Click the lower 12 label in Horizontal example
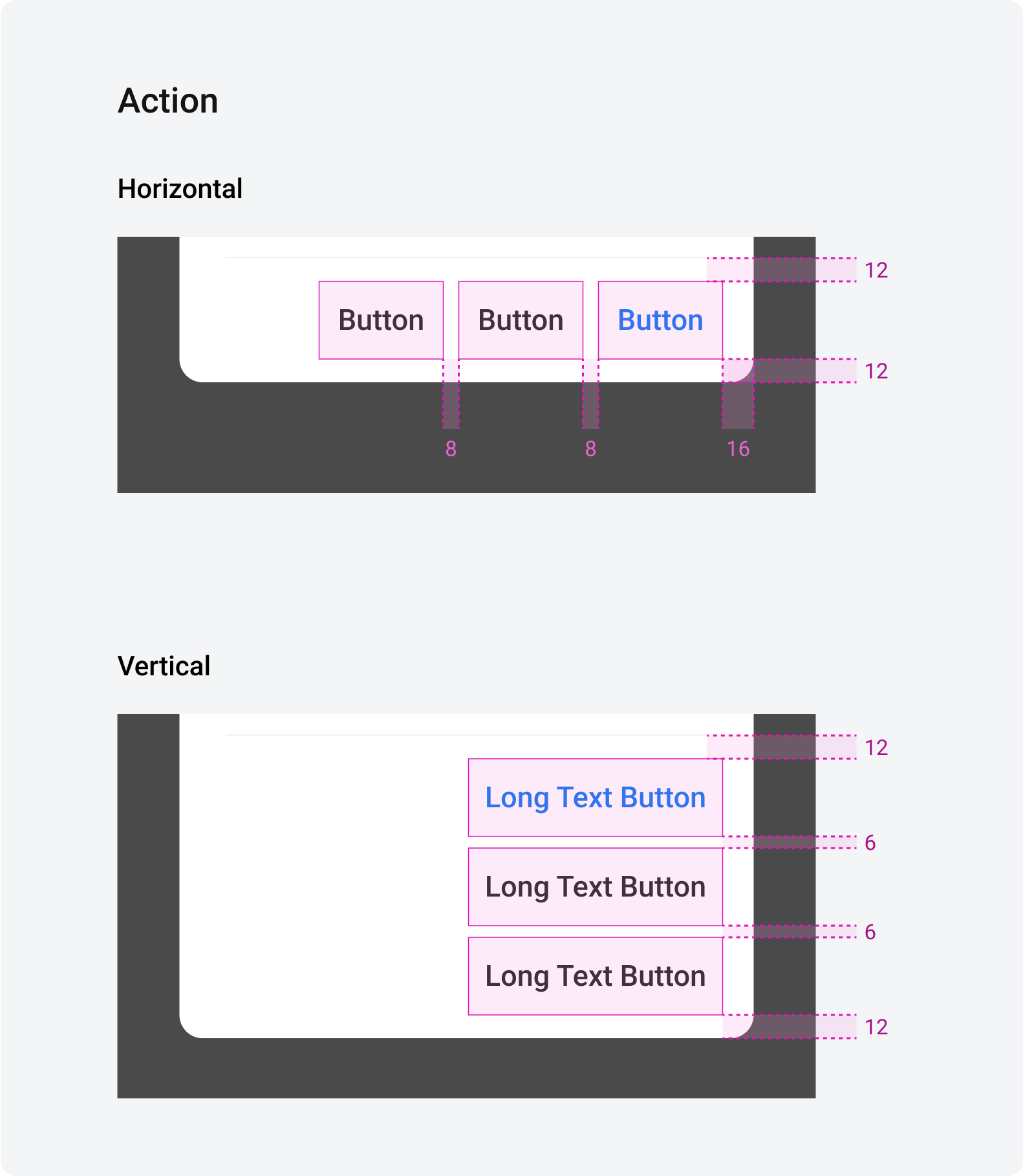 pos(876,371)
